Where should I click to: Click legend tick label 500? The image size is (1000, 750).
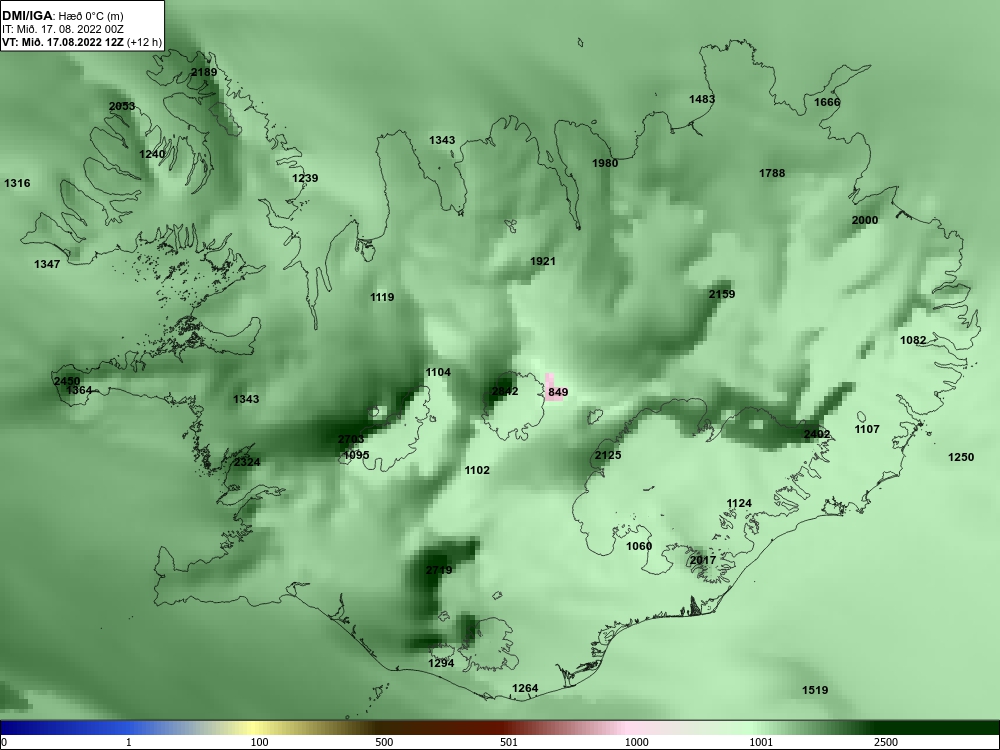pos(384,742)
